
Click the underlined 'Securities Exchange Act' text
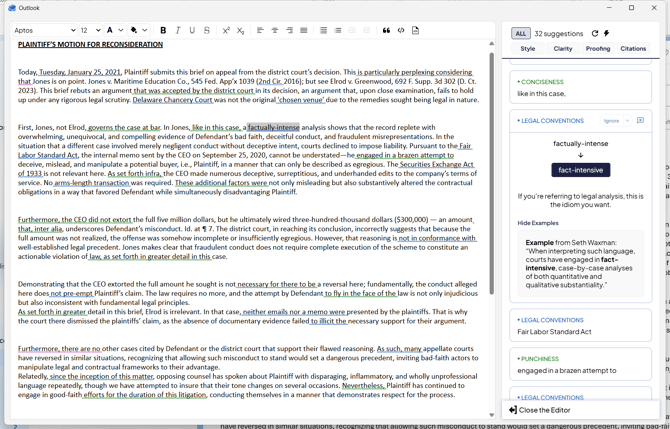click(x=437, y=164)
